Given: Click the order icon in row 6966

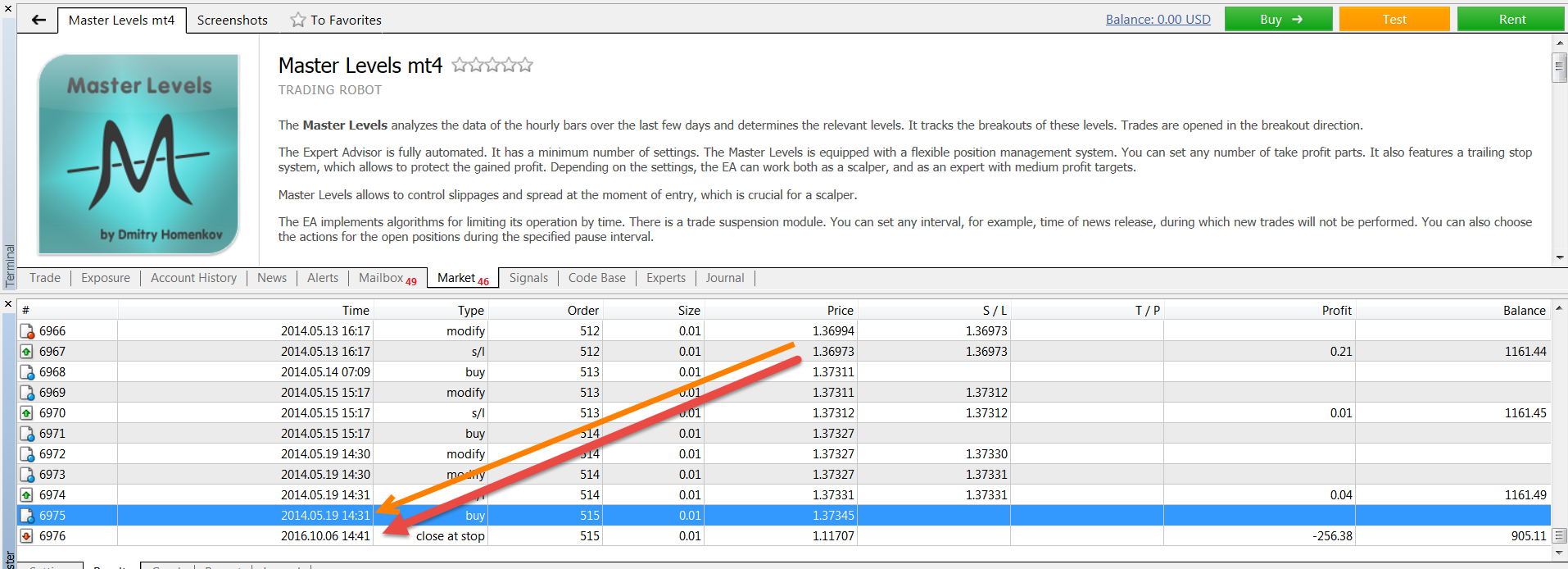Looking at the screenshot, I should (x=27, y=331).
